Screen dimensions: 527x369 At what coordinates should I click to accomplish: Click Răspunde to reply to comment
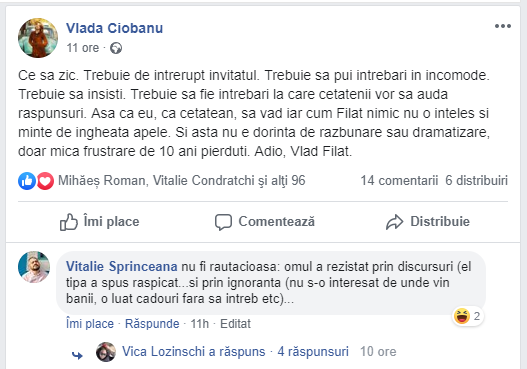152,324
